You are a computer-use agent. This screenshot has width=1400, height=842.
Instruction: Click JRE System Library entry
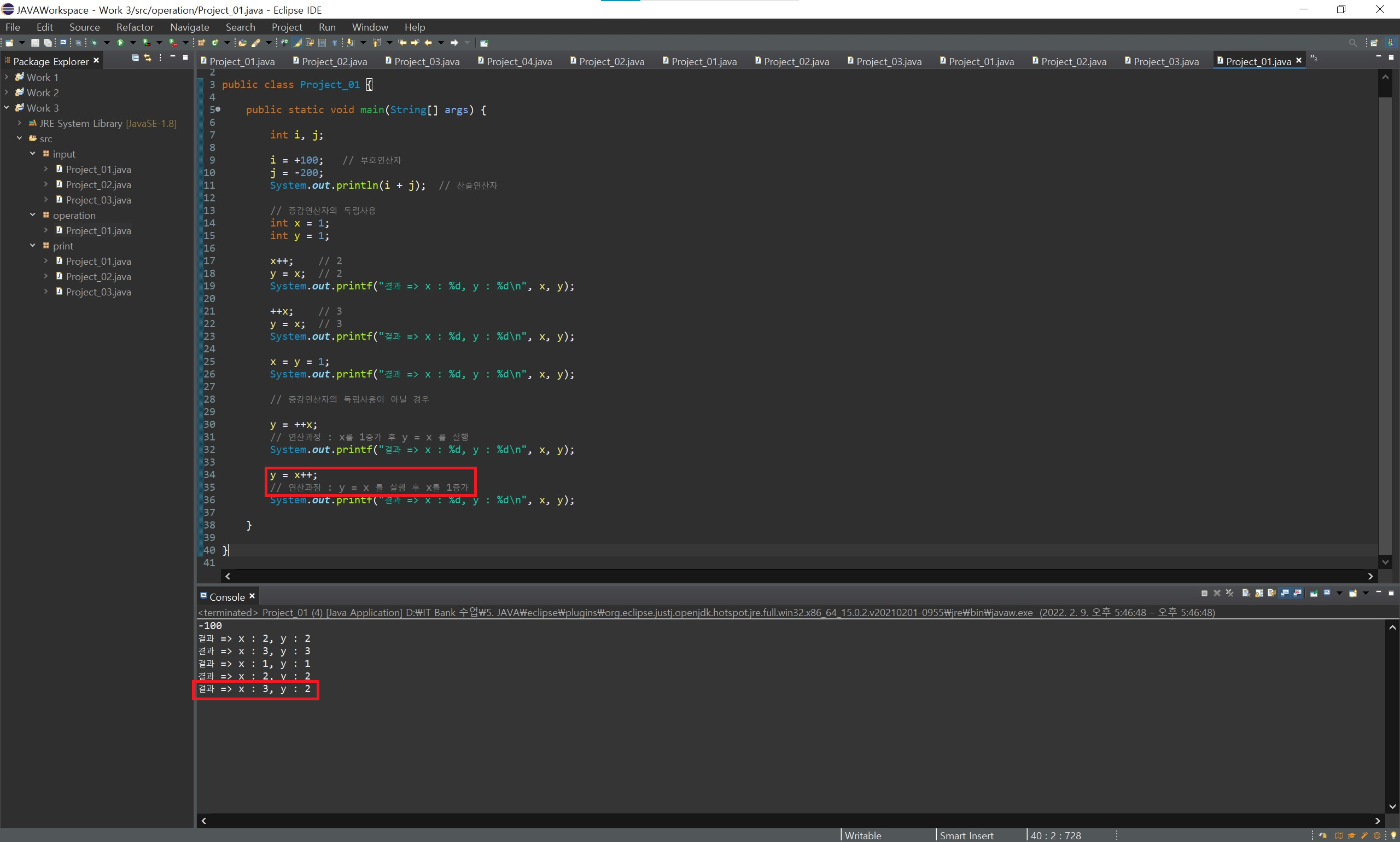pos(80,123)
